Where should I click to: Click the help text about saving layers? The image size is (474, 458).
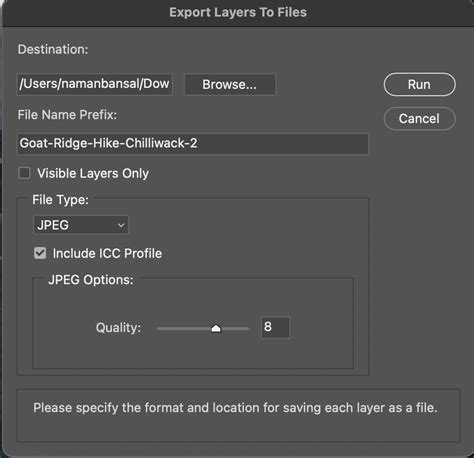click(235, 408)
